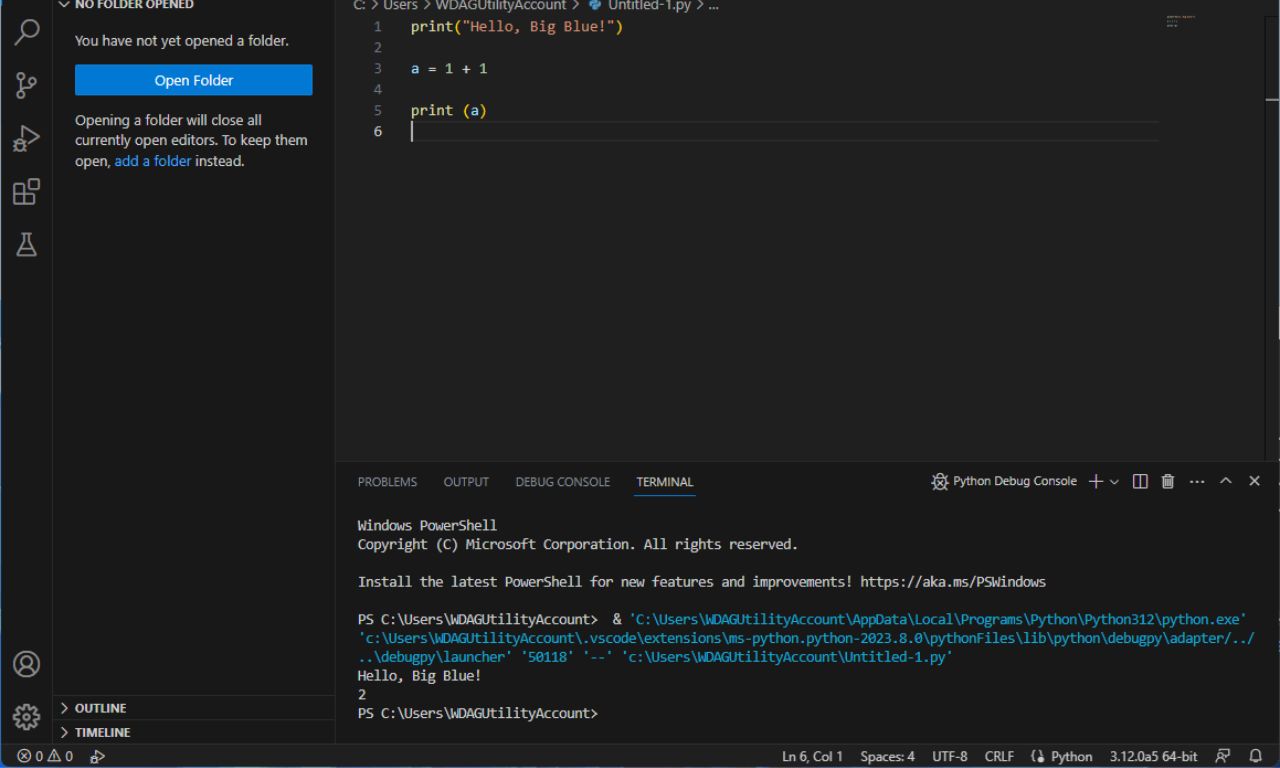Open the Run and Debug view
The width and height of the screenshot is (1280, 768).
tap(27, 139)
